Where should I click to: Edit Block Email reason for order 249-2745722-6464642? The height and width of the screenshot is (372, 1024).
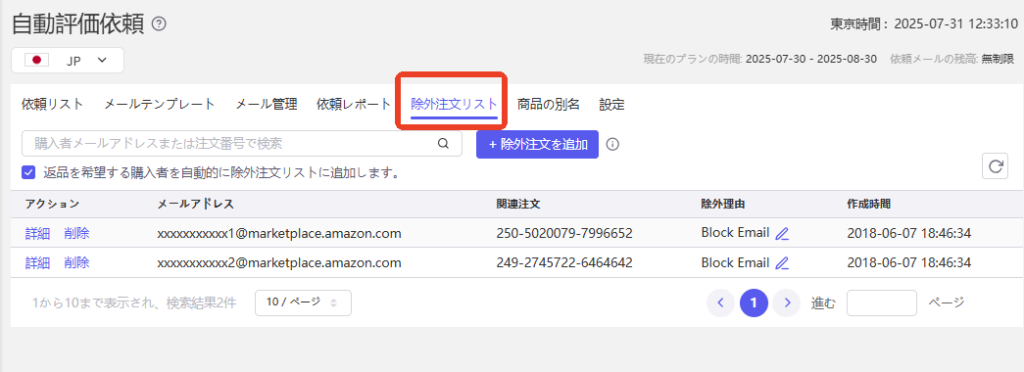(x=782, y=263)
